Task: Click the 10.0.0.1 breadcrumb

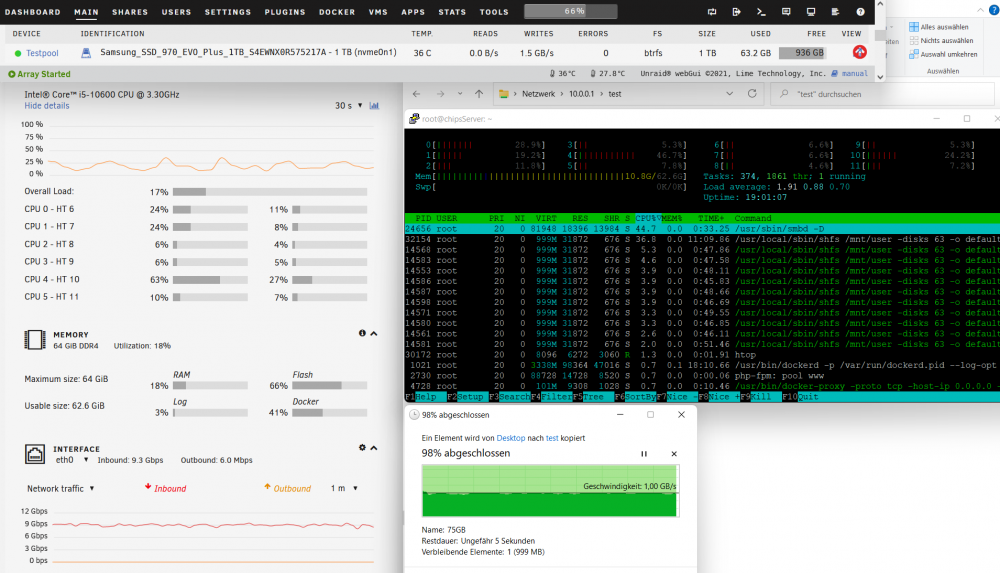Action: pos(581,94)
